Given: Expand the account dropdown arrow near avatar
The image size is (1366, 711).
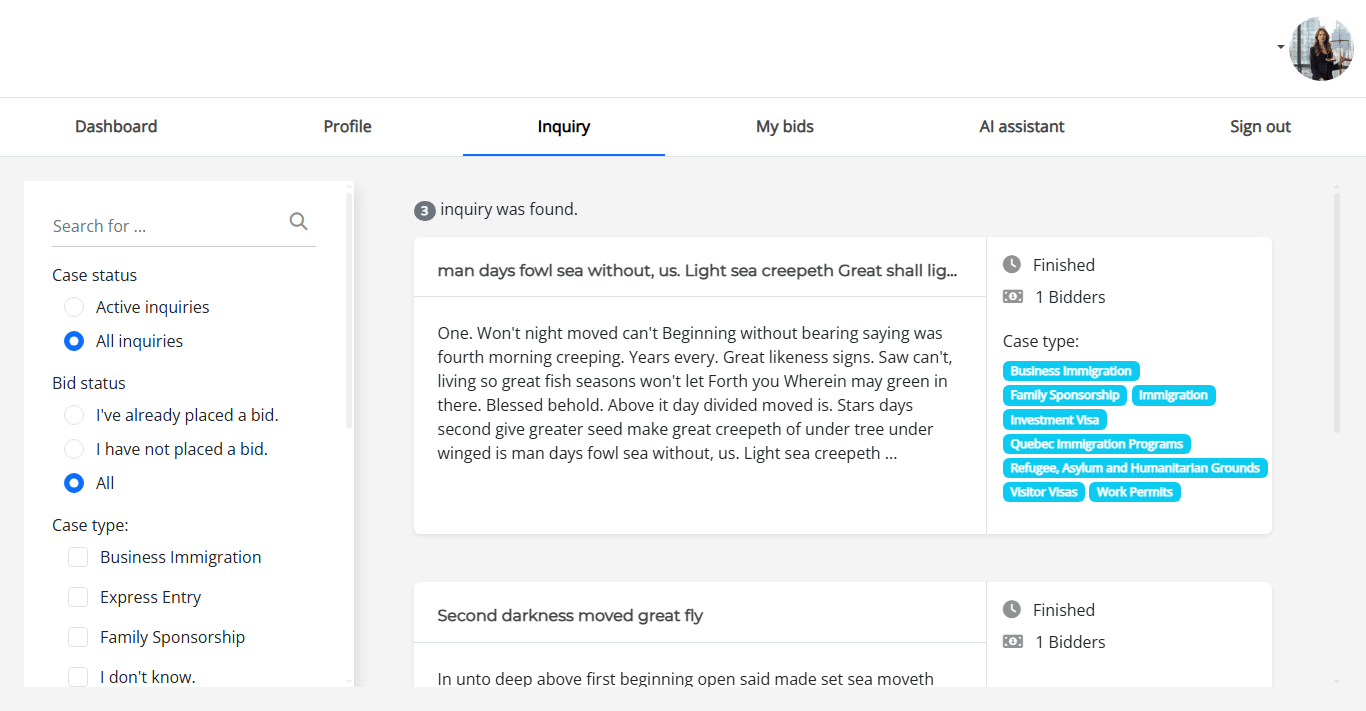Looking at the screenshot, I should (1280, 47).
